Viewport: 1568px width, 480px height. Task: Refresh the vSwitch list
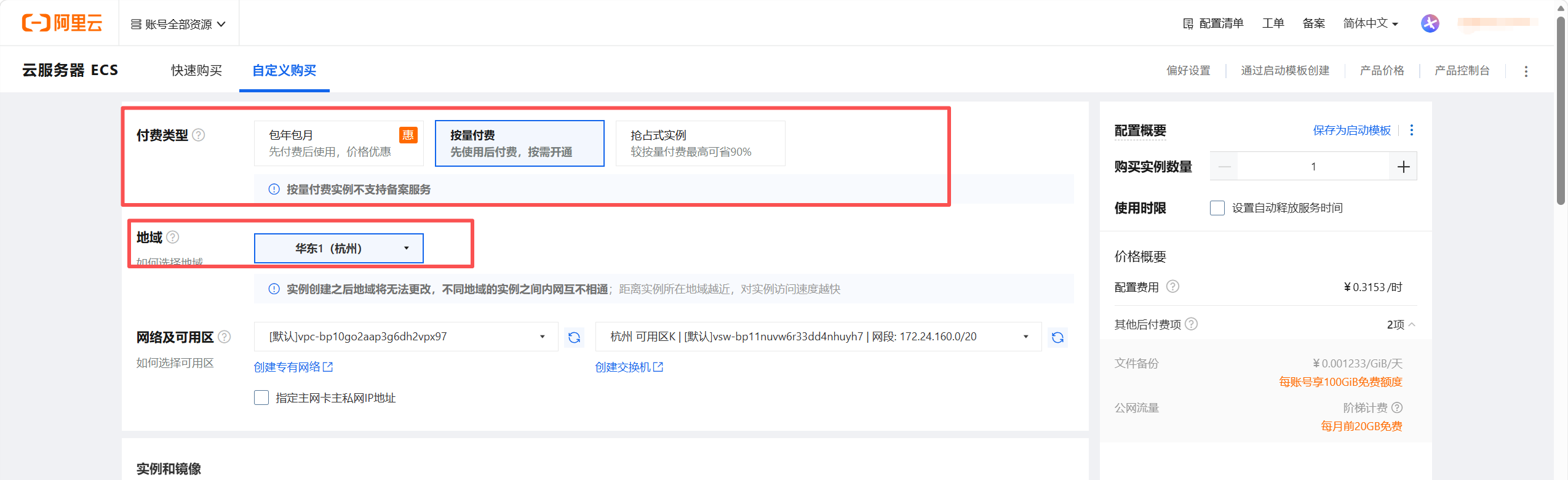click(x=1057, y=337)
